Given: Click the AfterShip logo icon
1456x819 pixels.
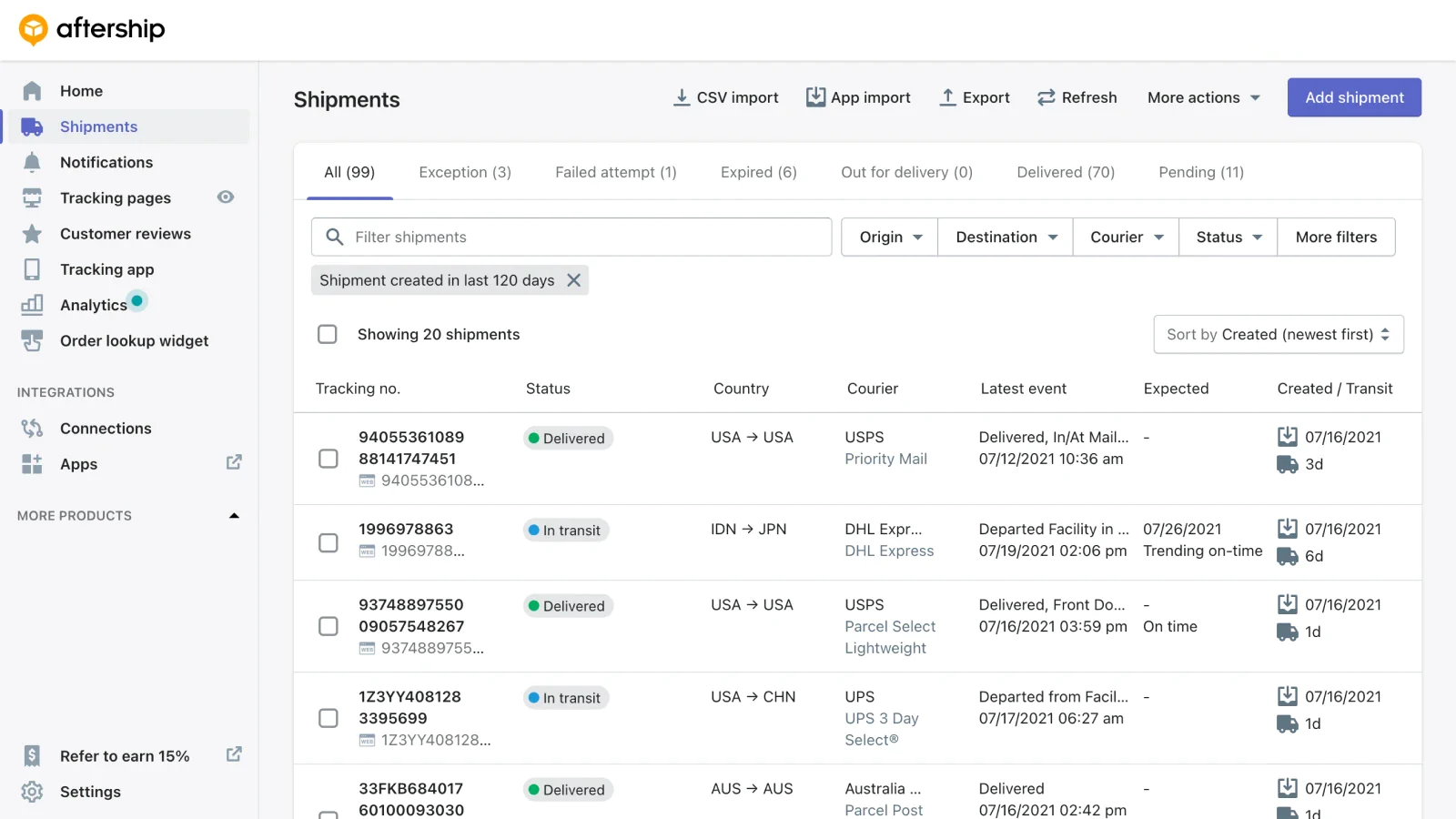Looking at the screenshot, I should pyautogui.click(x=34, y=30).
